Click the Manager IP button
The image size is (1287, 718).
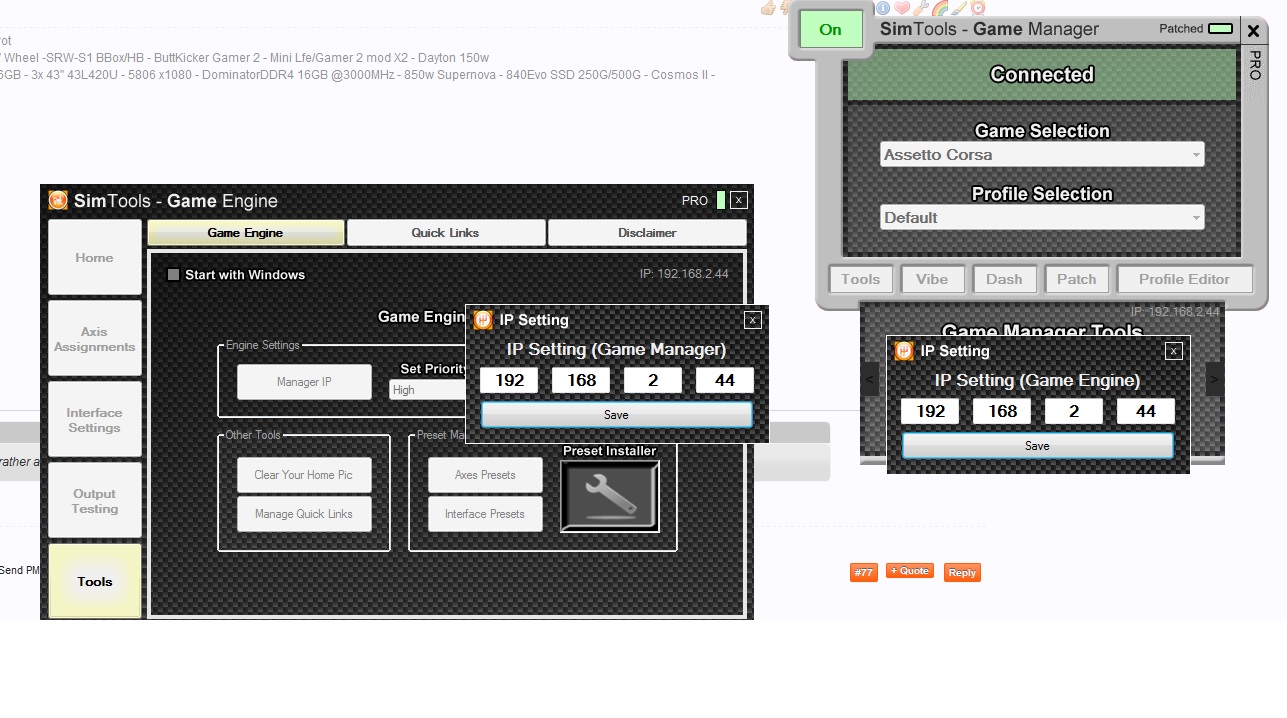pos(304,382)
